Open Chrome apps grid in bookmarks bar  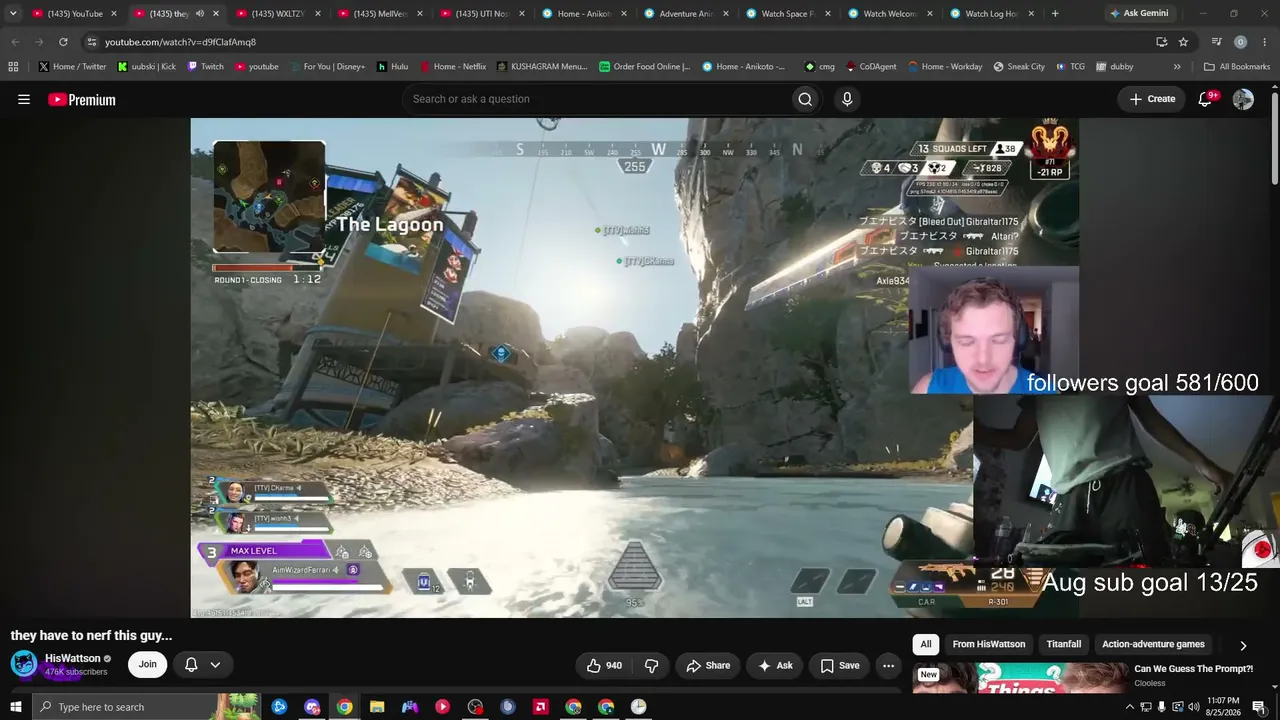point(13,67)
